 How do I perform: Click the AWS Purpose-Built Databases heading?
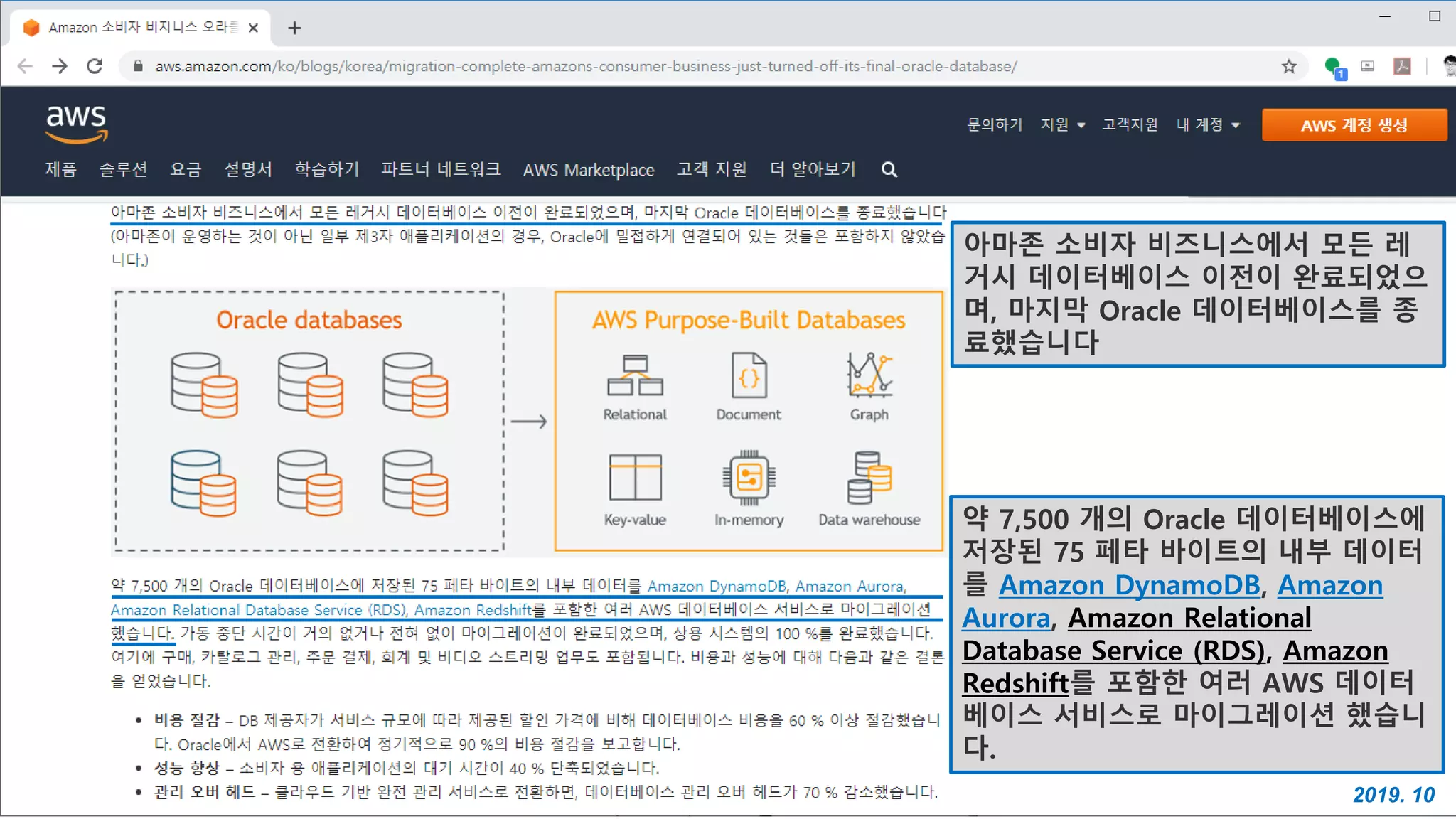749,321
